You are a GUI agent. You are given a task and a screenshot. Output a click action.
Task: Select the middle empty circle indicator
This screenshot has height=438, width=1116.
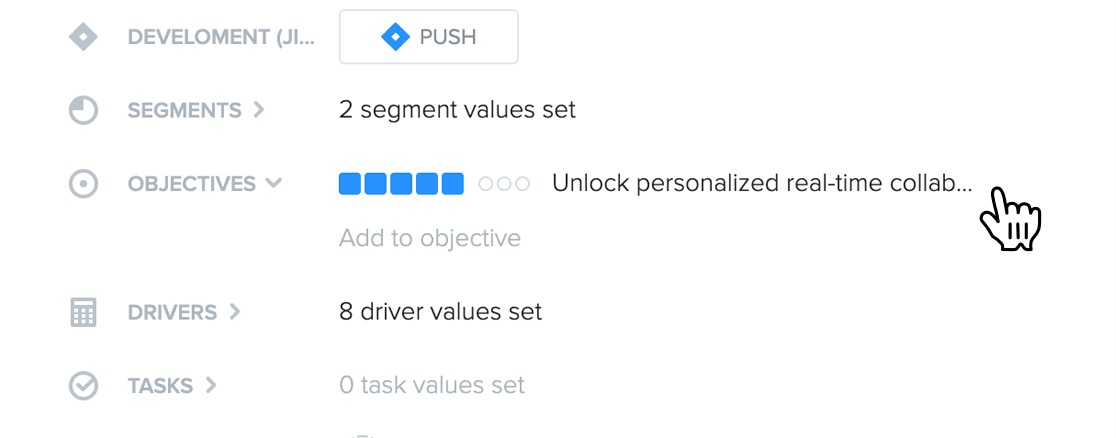(x=505, y=184)
